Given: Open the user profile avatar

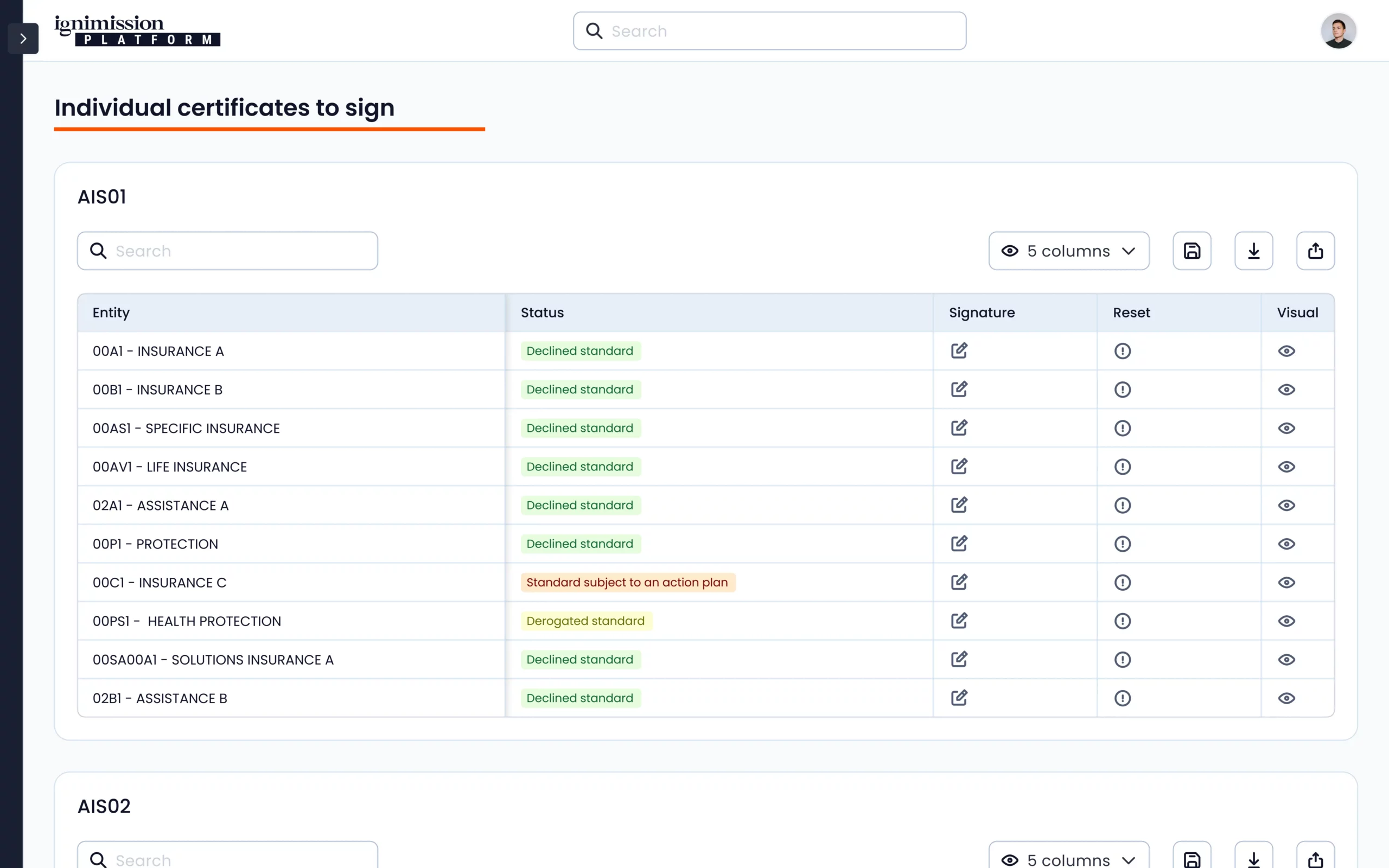Looking at the screenshot, I should click(1338, 31).
